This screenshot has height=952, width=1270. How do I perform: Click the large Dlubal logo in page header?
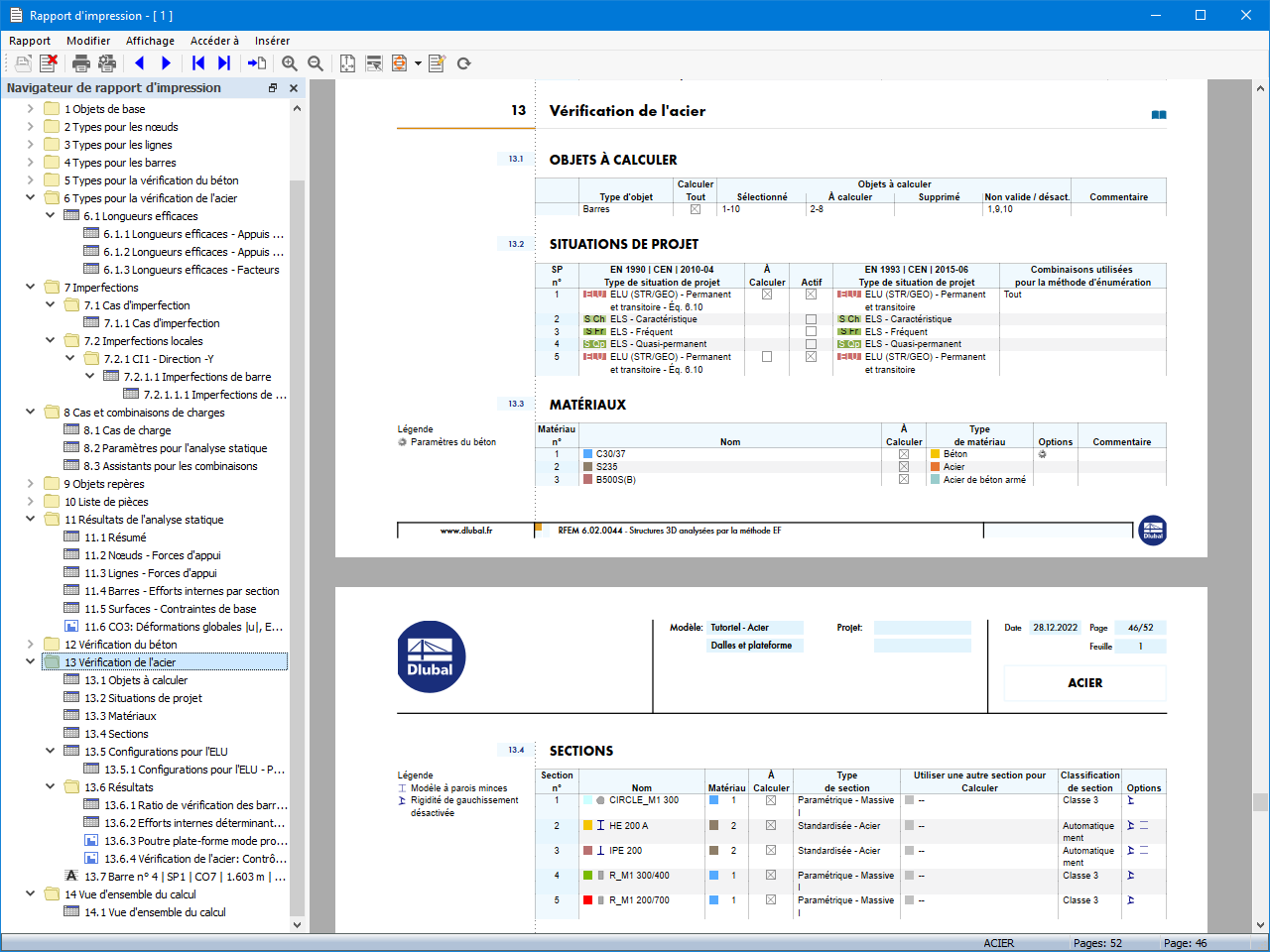[432, 656]
